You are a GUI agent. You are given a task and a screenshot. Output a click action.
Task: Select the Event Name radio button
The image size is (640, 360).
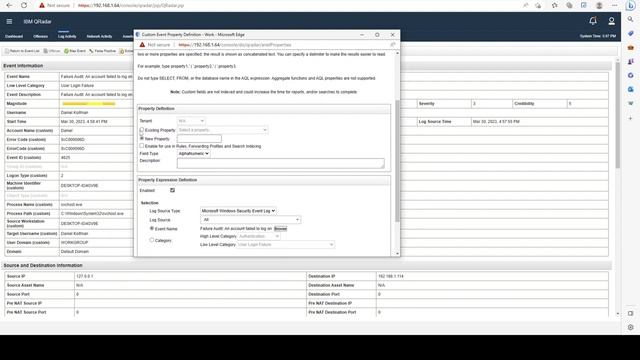[152, 229]
